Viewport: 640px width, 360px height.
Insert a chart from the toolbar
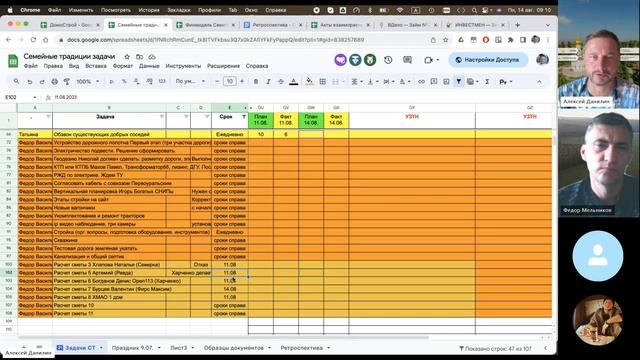pyautogui.click(x=446, y=82)
